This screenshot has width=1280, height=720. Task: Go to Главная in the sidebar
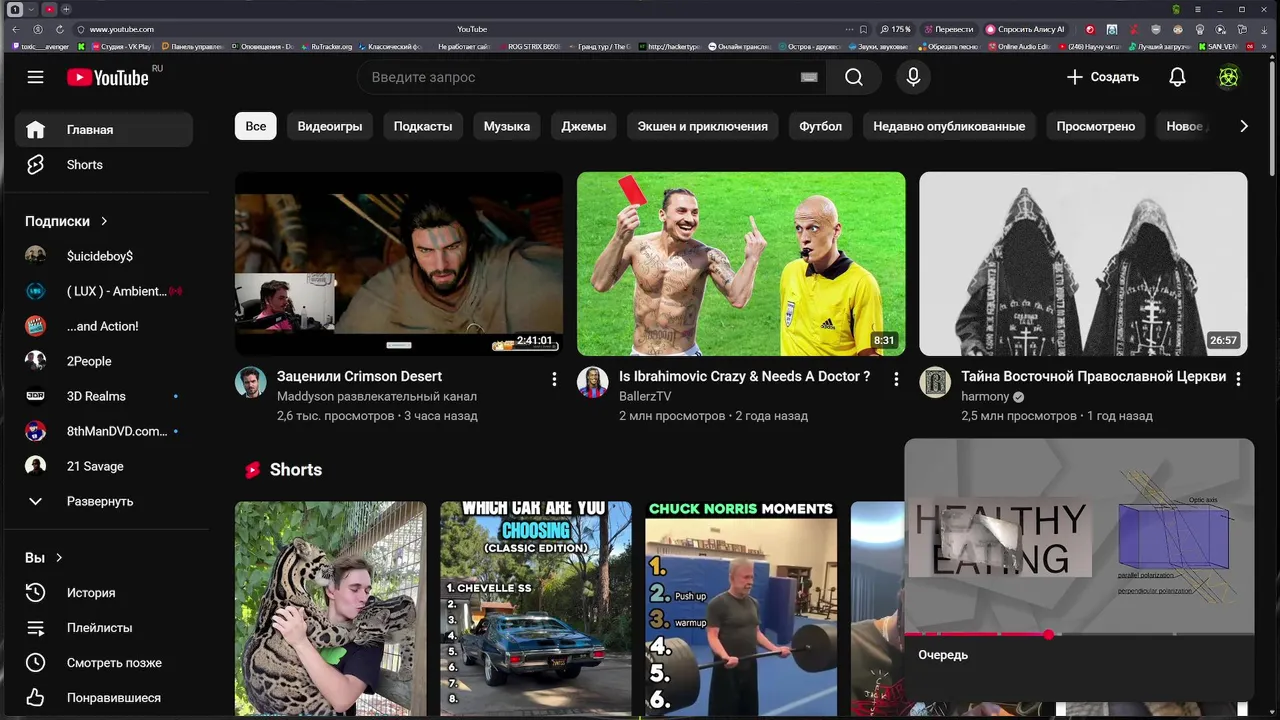point(104,130)
